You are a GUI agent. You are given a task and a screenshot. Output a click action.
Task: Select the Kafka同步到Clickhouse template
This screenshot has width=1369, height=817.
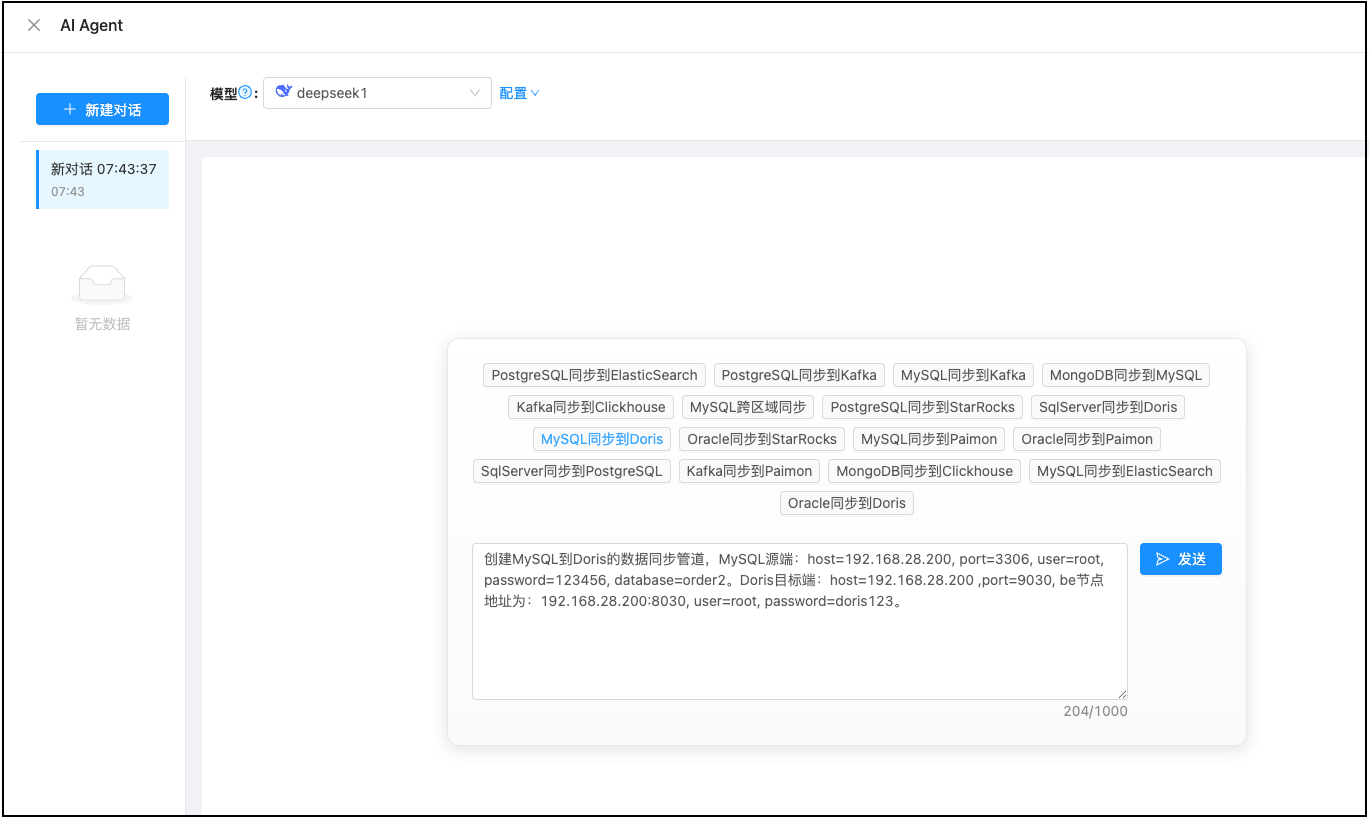pyautogui.click(x=591, y=407)
